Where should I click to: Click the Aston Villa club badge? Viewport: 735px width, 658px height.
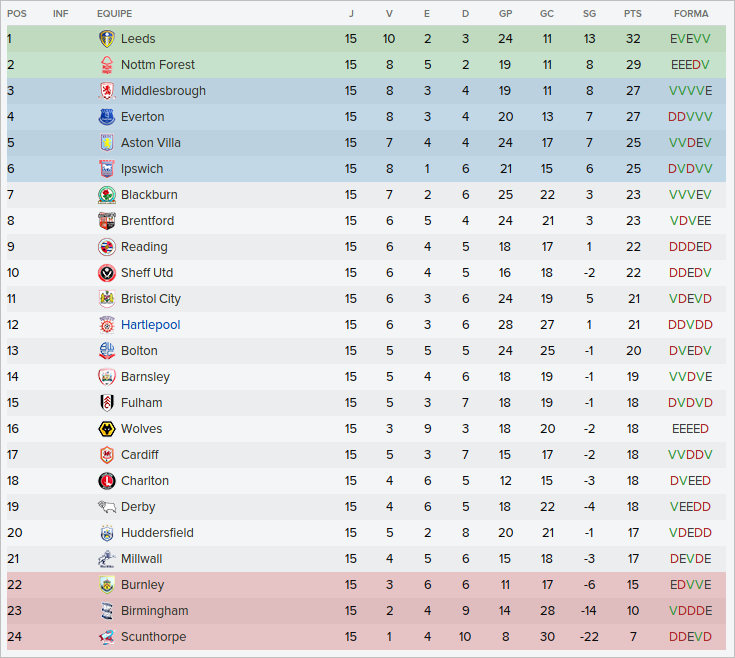(x=107, y=143)
